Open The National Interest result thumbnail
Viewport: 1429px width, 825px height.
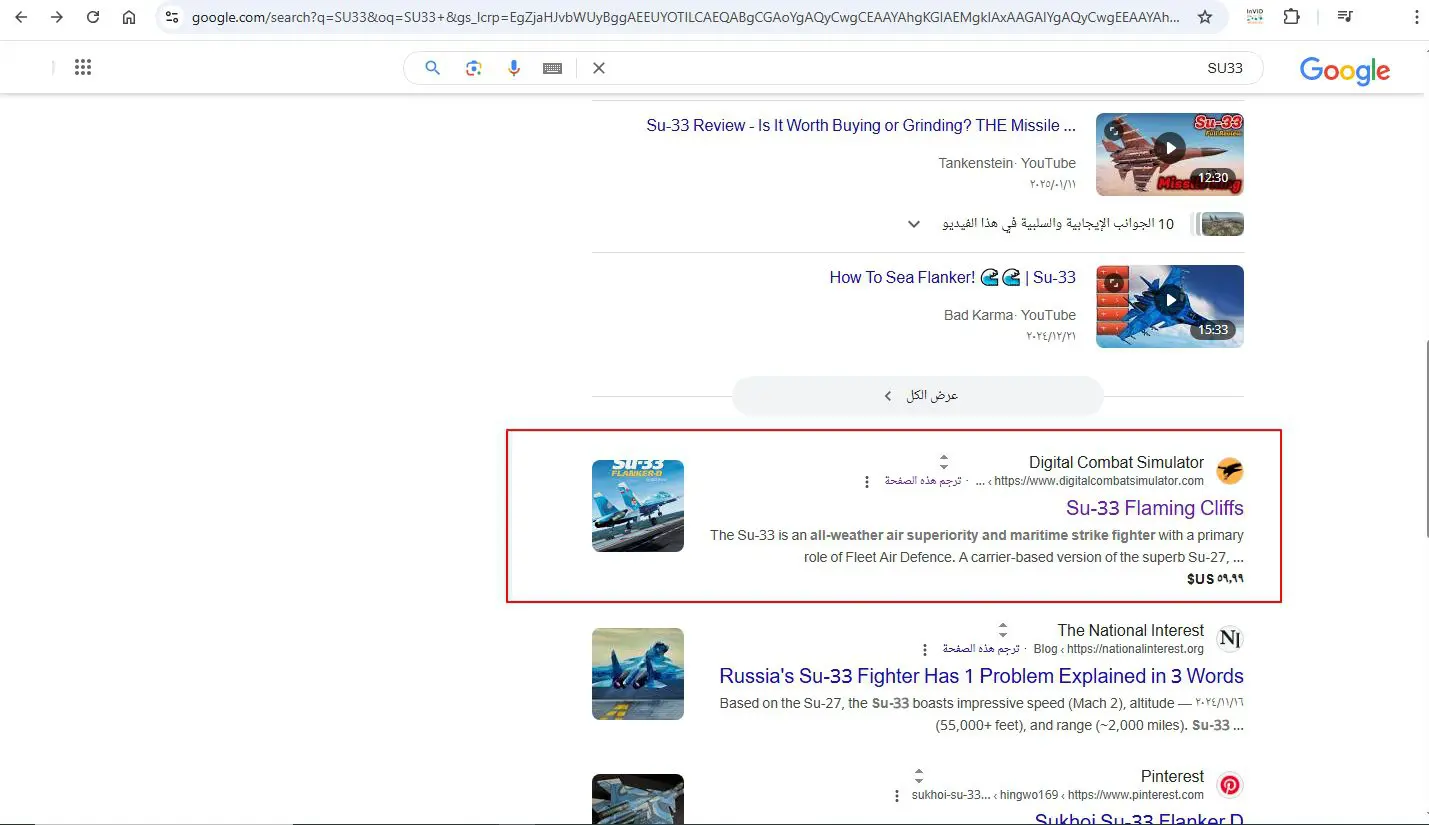(638, 674)
